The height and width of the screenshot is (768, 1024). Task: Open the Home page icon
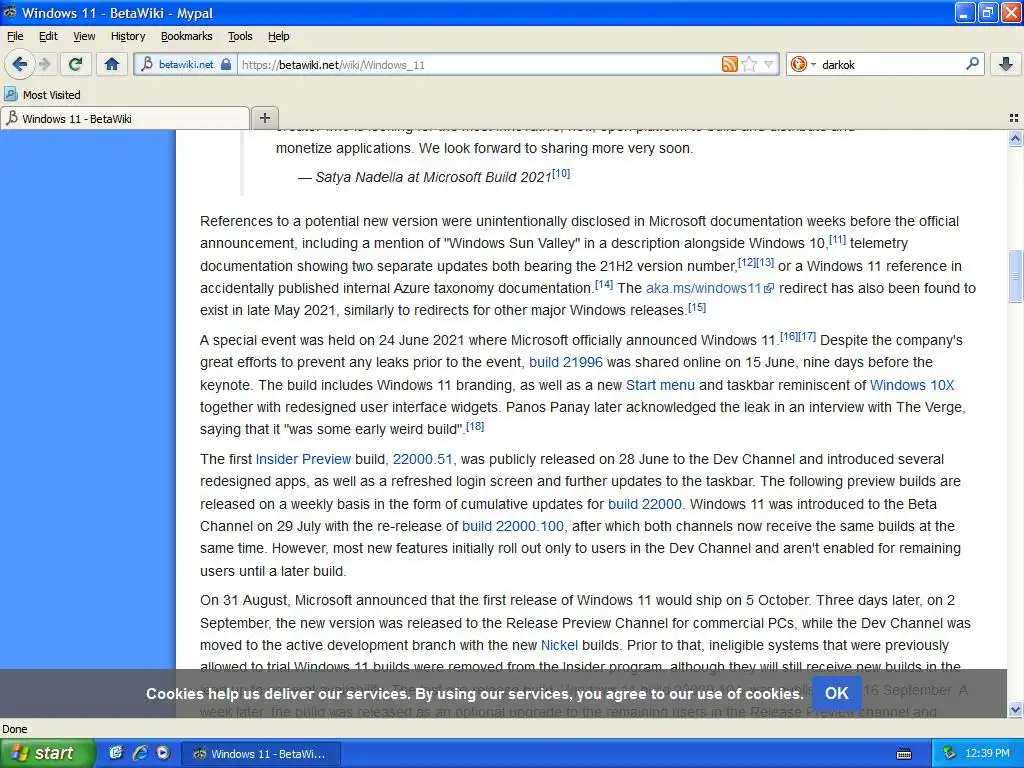[112, 64]
